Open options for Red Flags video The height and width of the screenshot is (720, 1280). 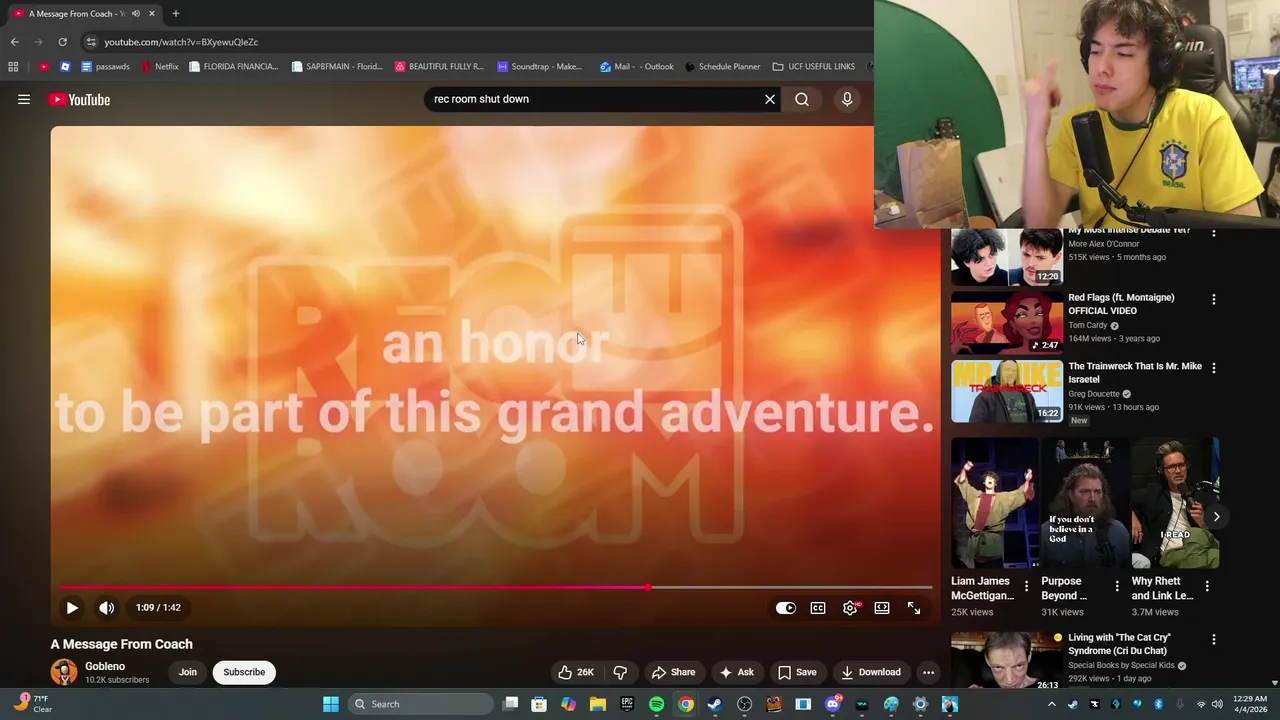1214,299
